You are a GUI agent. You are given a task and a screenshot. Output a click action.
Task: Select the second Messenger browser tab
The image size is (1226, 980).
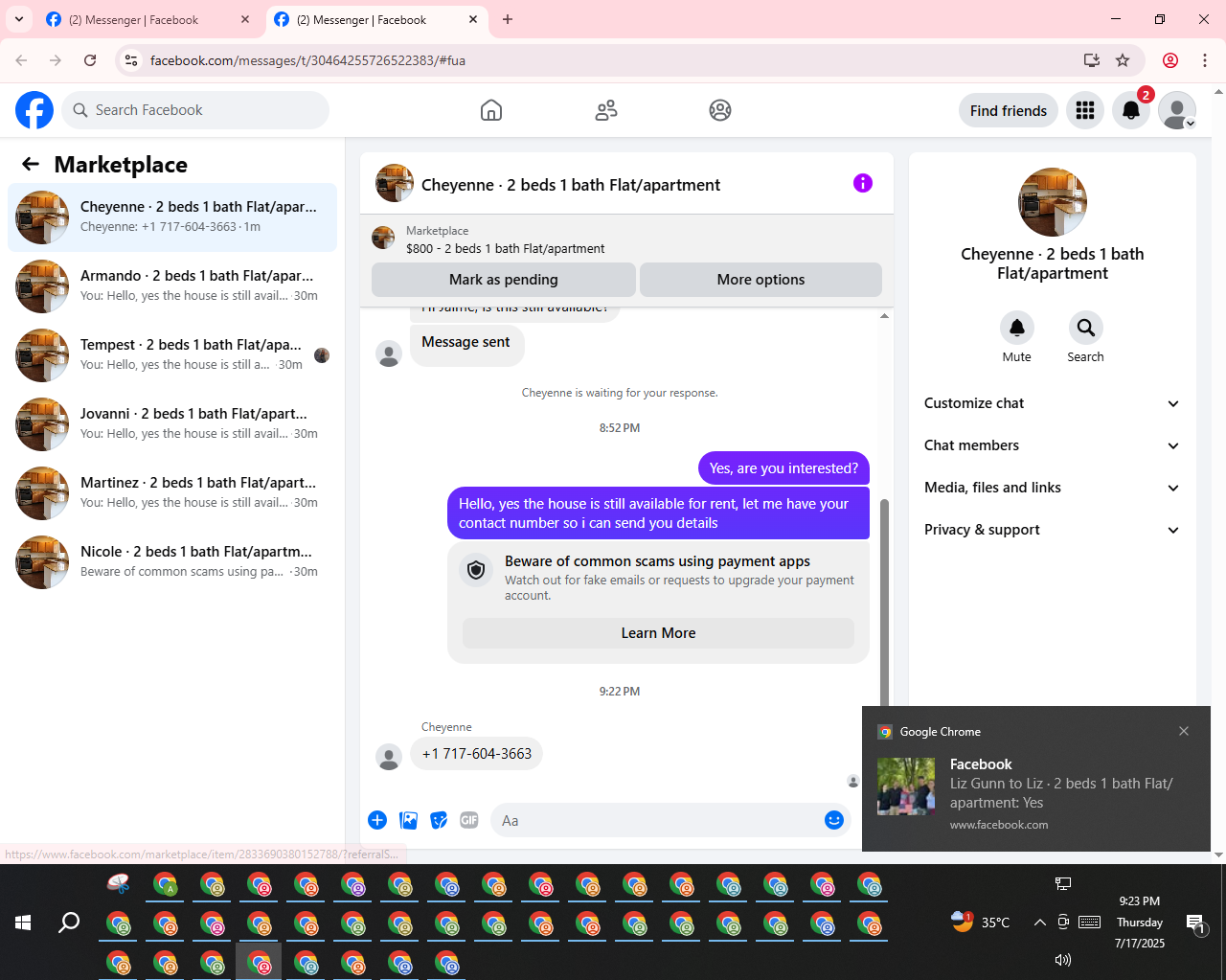tap(375, 19)
